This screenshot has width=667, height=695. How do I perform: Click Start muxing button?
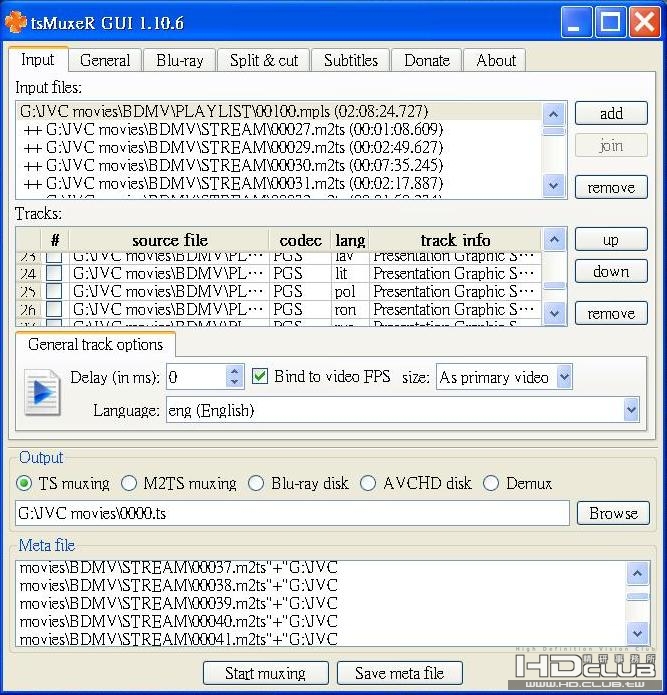coord(265,673)
